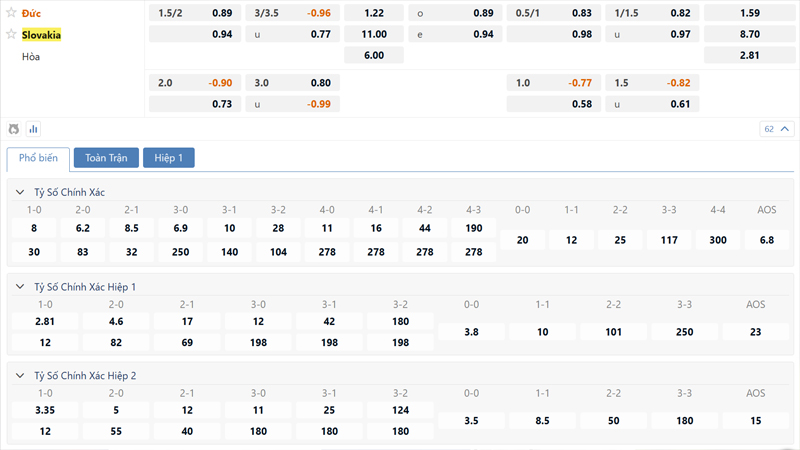Select full-match AOS odds 6.8
The height and width of the screenshot is (450, 800).
tap(767, 240)
